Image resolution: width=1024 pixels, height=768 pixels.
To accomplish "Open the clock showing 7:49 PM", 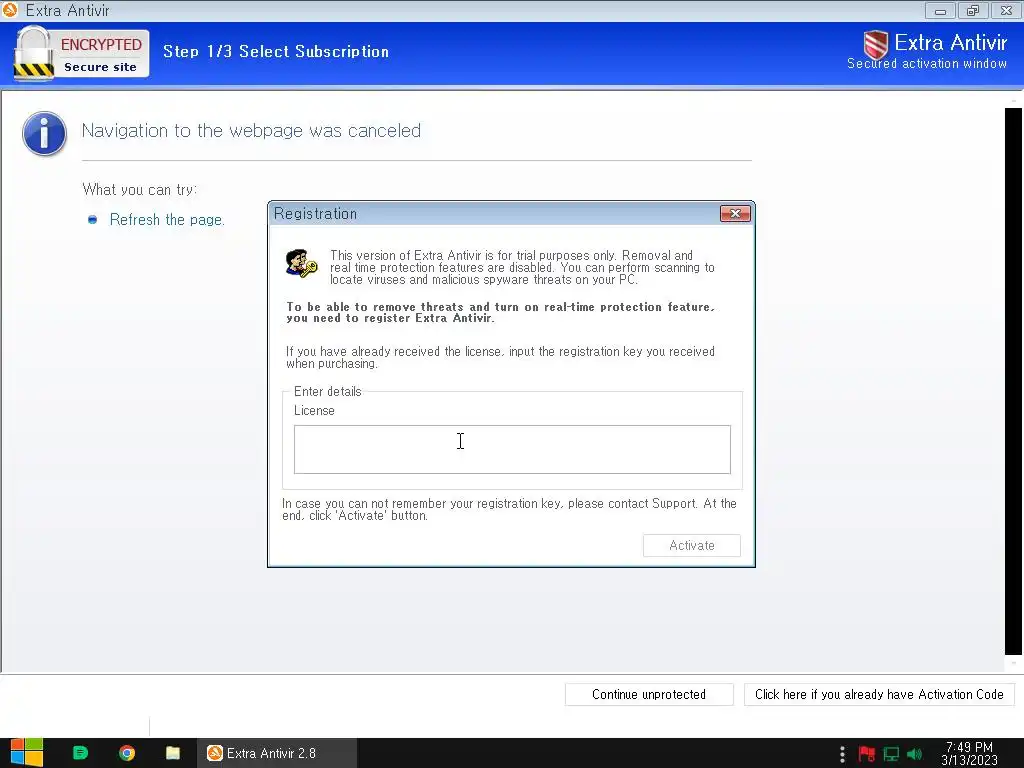I will coord(969,754).
